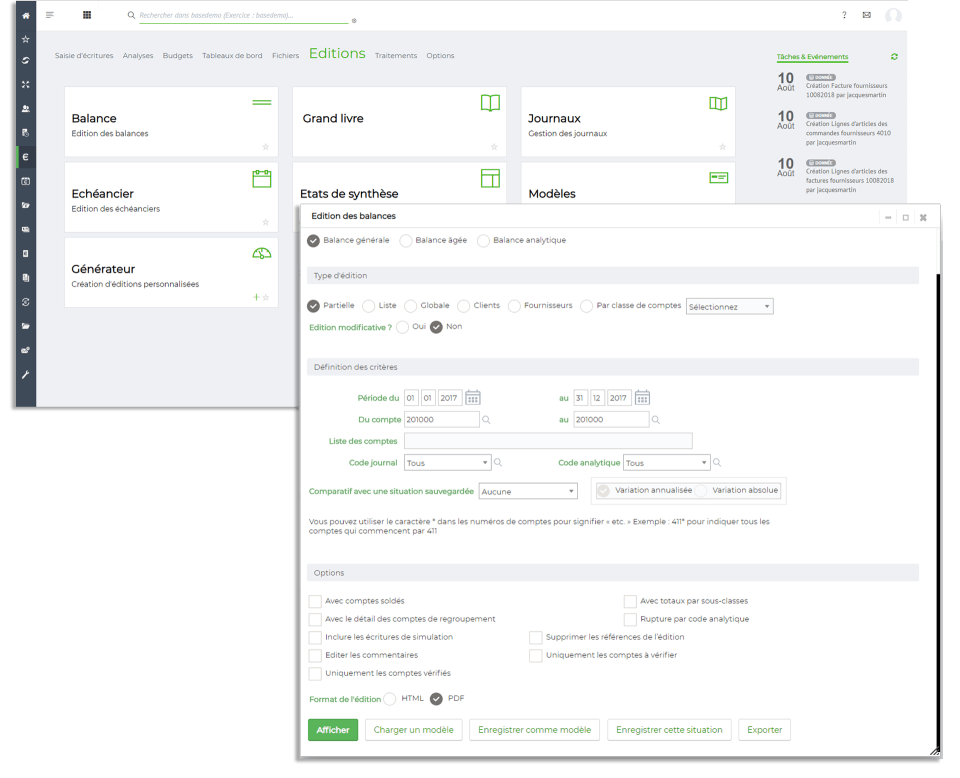Check Avec totaux par sous-classes

coord(630,601)
